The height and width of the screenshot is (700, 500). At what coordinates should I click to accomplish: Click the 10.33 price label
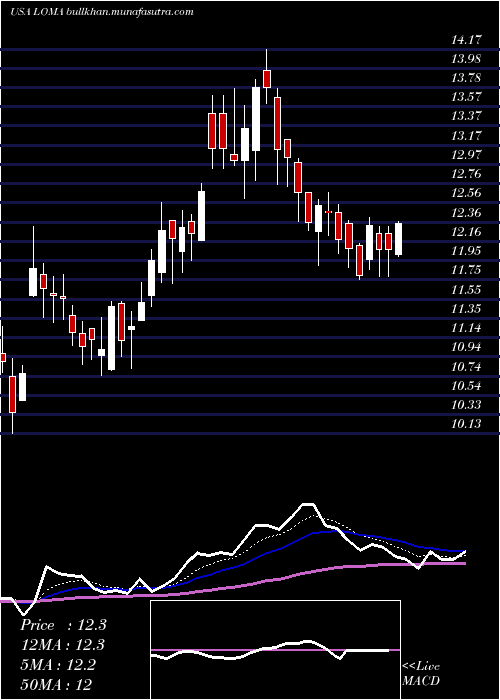tap(466, 405)
